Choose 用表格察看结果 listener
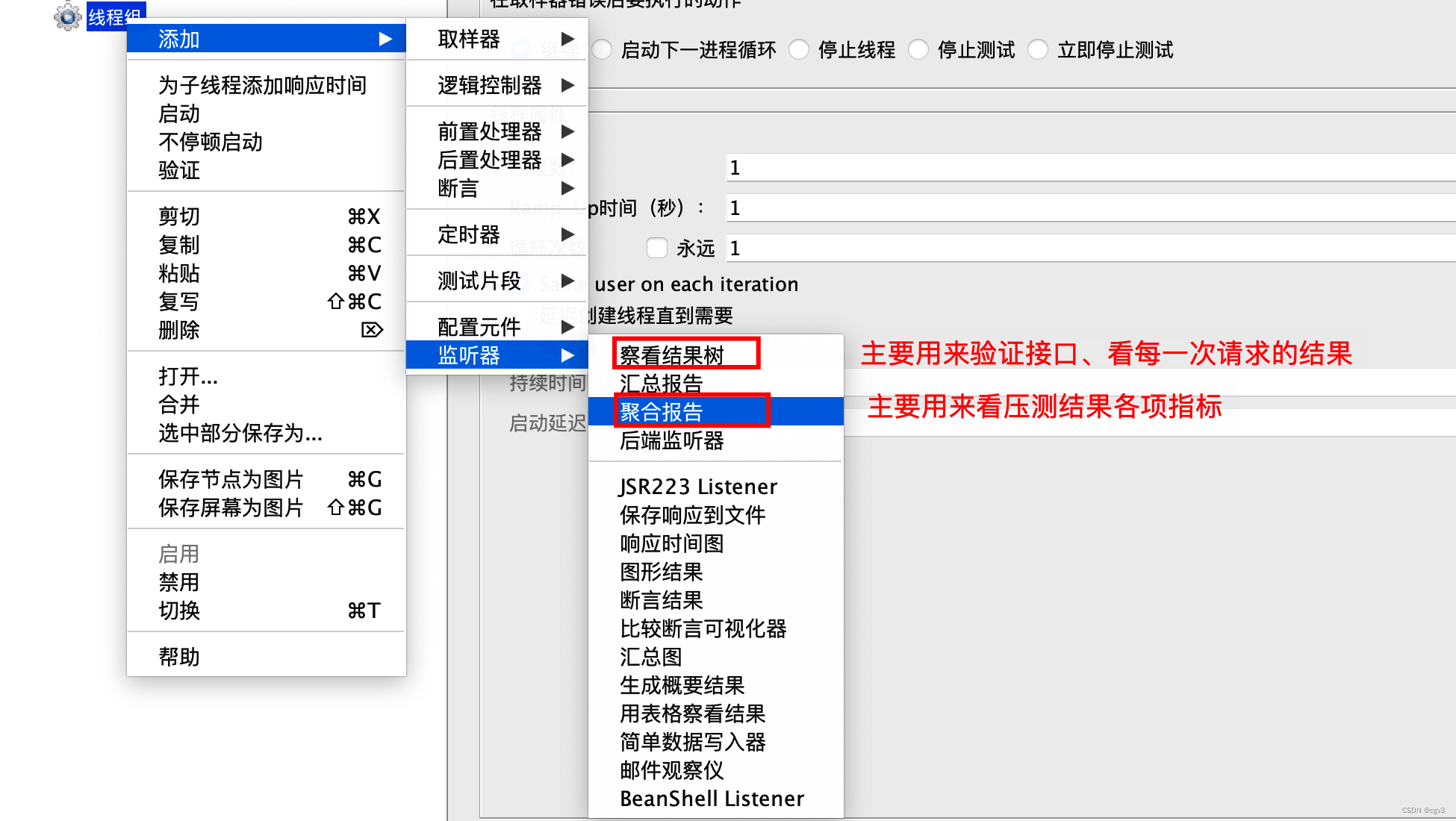The height and width of the screenshot is (821, 1456). pyautogui.click(x=692, y=714)
